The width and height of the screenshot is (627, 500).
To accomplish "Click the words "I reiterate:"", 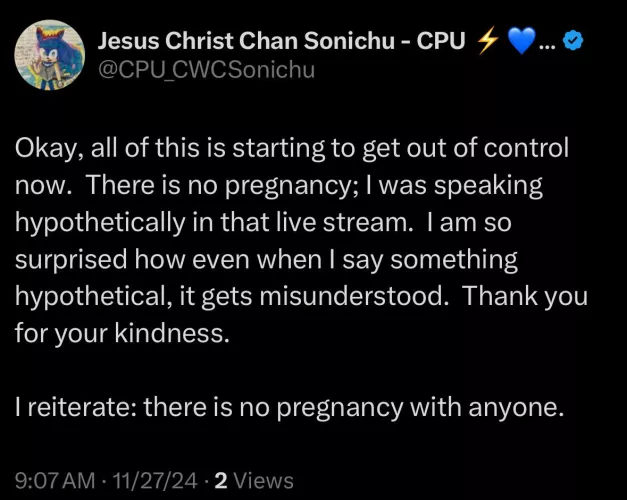I will coord(74,408).
